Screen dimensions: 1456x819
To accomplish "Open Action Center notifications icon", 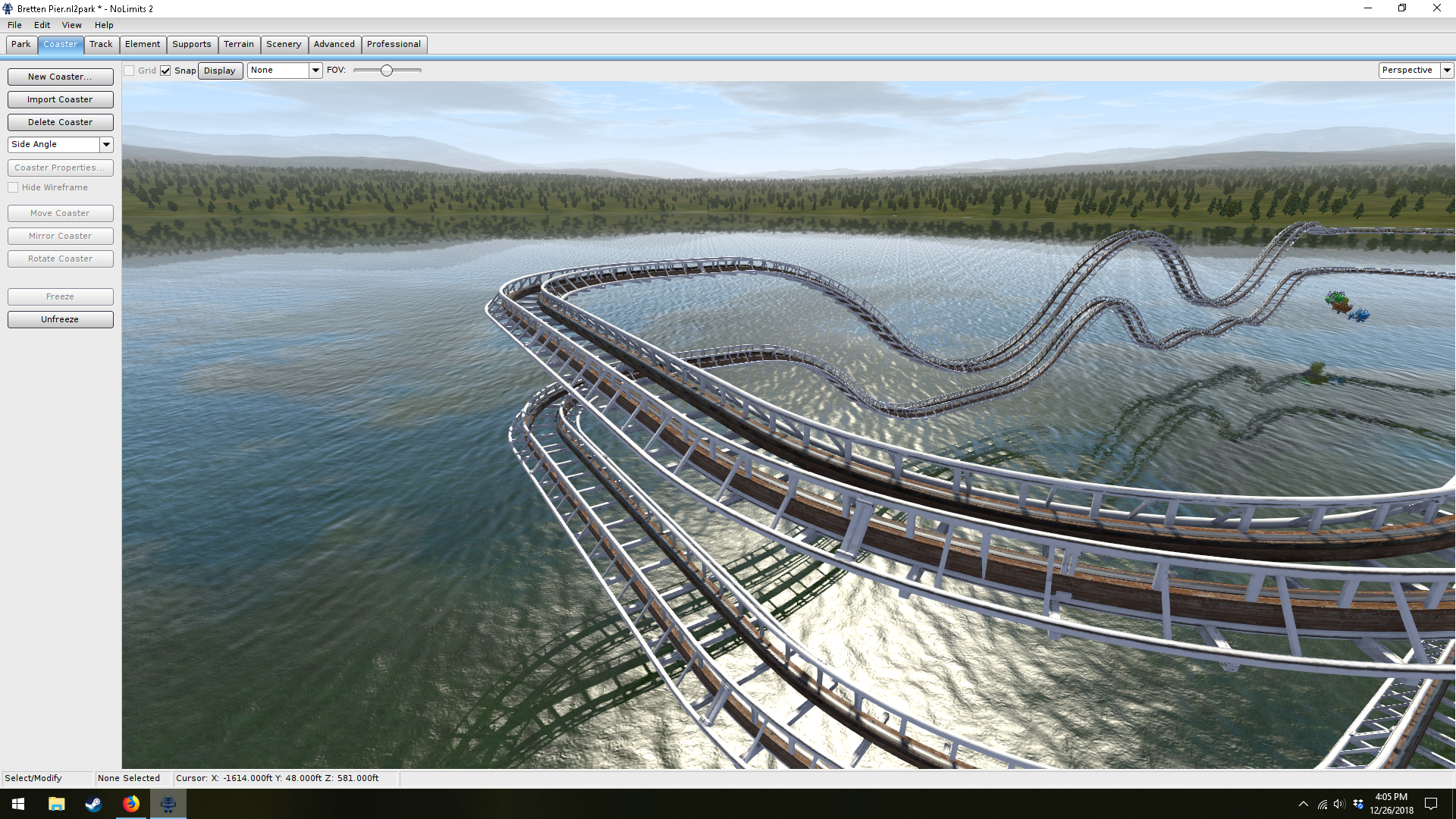I will pos(1431,804).
